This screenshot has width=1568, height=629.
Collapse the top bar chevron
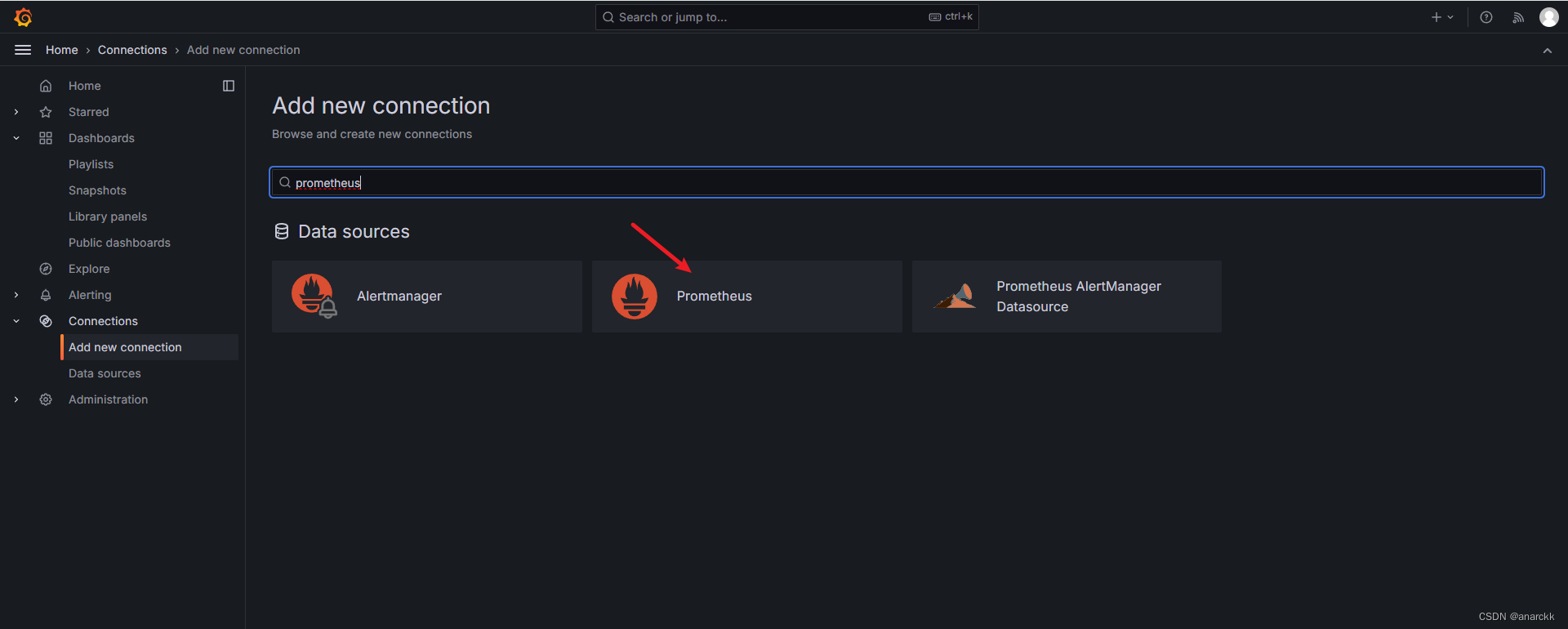click(1548, 51)
